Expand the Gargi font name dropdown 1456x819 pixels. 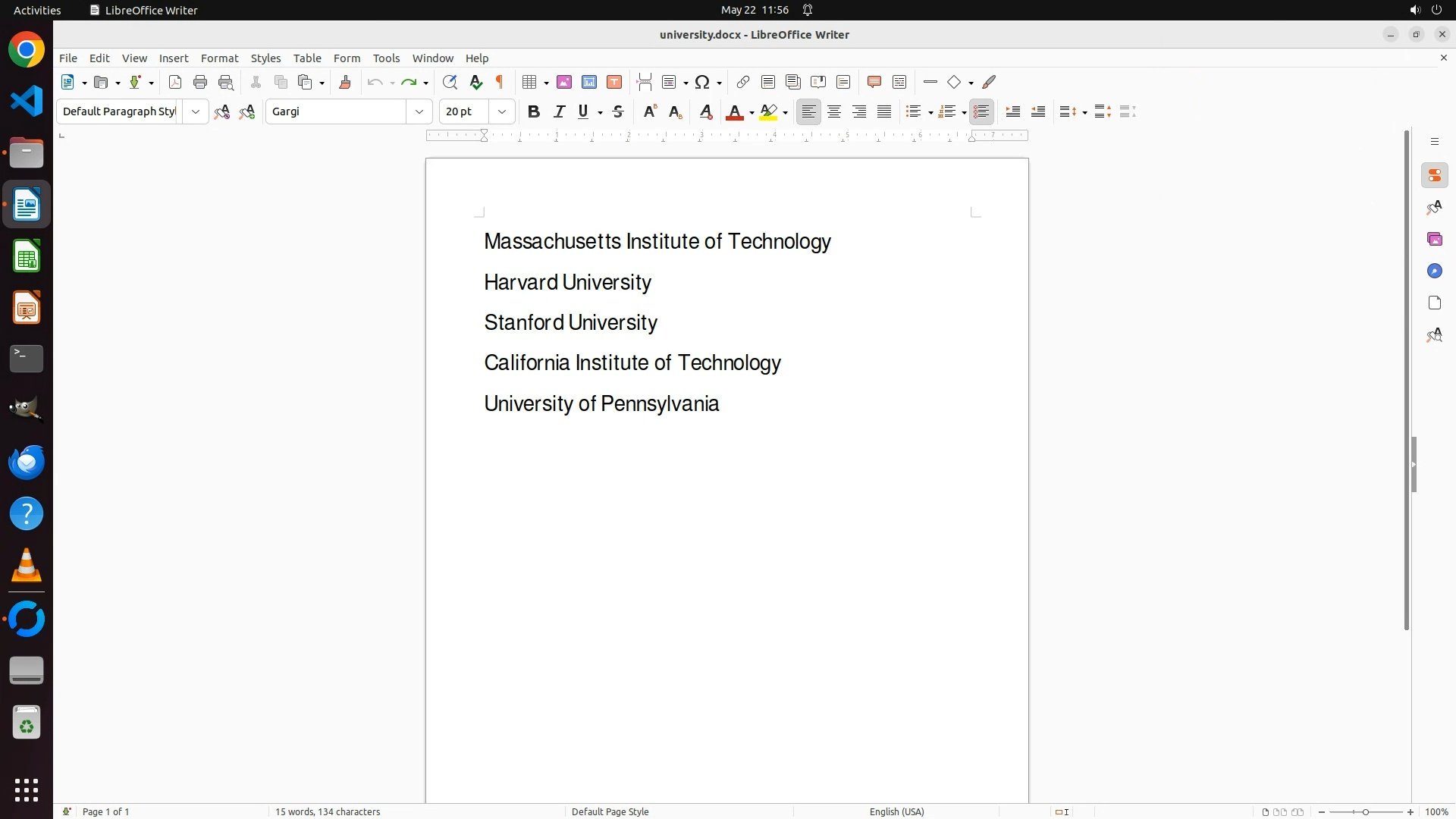tap(419, 112)
